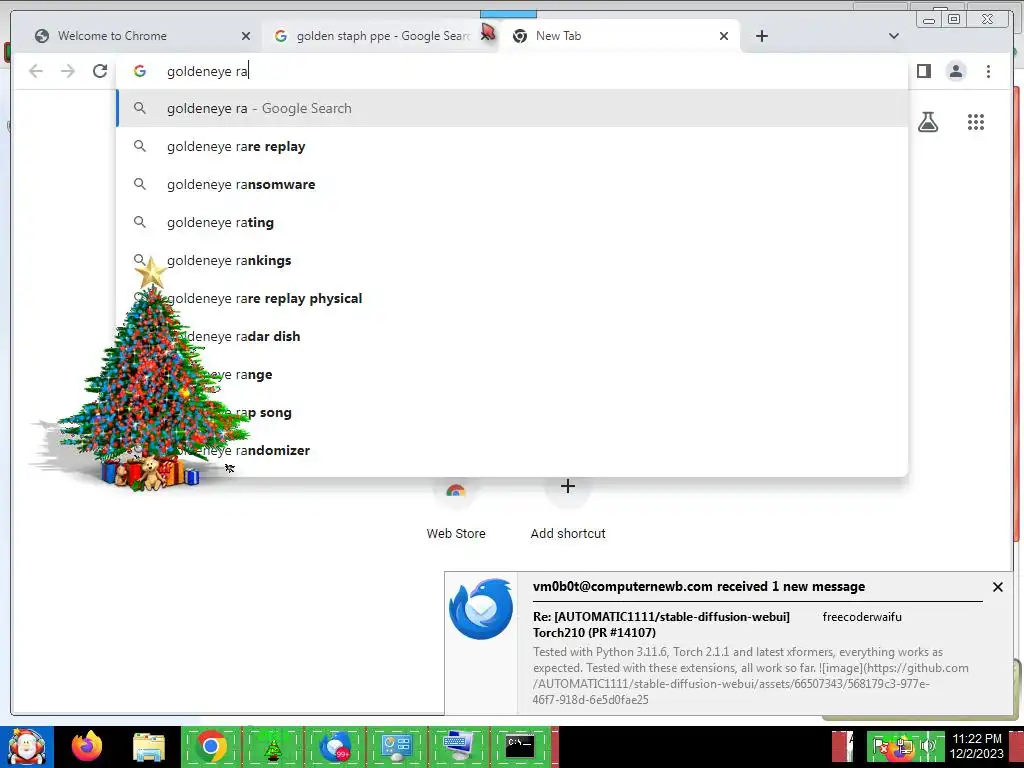Screen dimensions: 1024x768
Task: Pick suggestion 'goldeneye rare replay'
Action: pos(512,146)
